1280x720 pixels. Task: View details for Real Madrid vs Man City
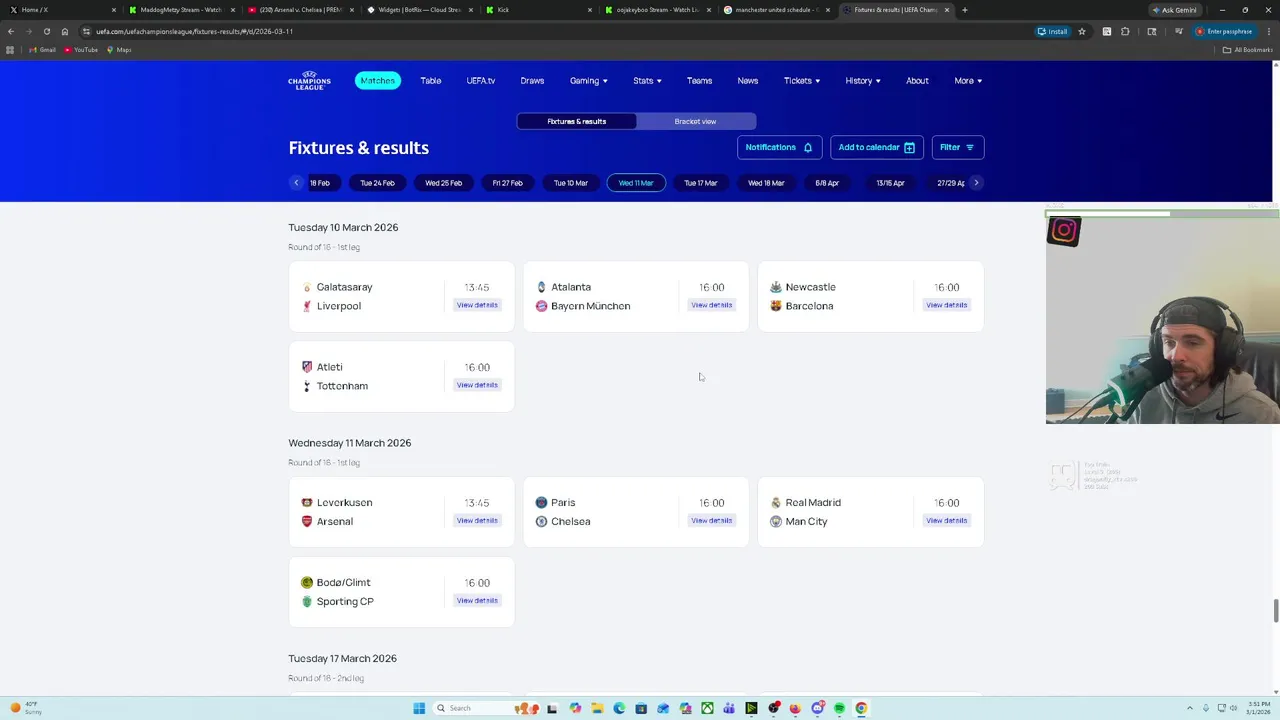pos(946,521)
